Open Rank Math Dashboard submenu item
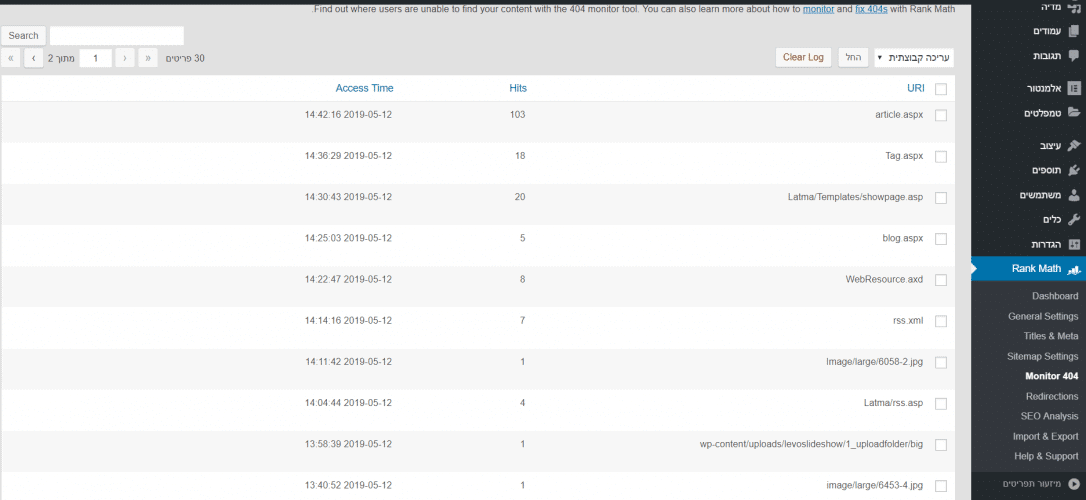 pyautogui.click(x=1055, y=296)
